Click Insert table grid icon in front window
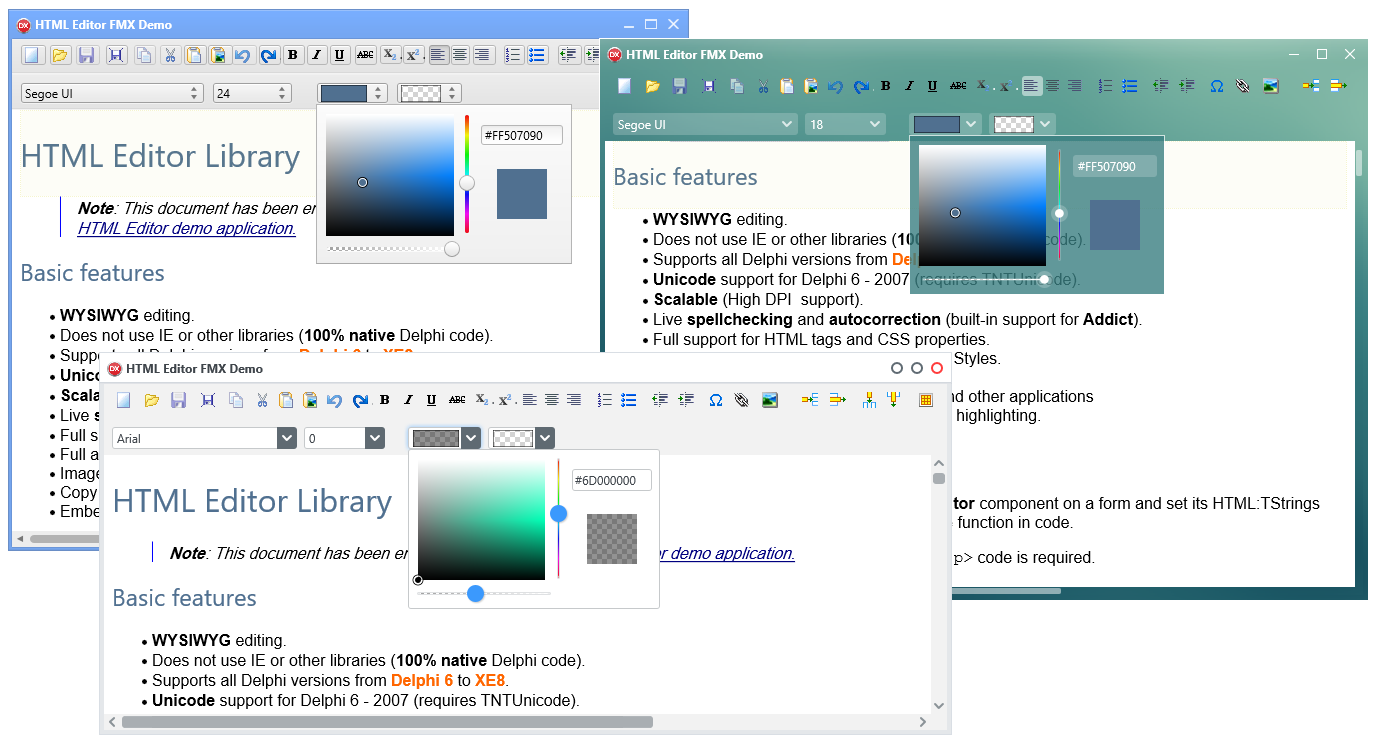Screen dimensions: 1377x742 (x=926, y=400)
